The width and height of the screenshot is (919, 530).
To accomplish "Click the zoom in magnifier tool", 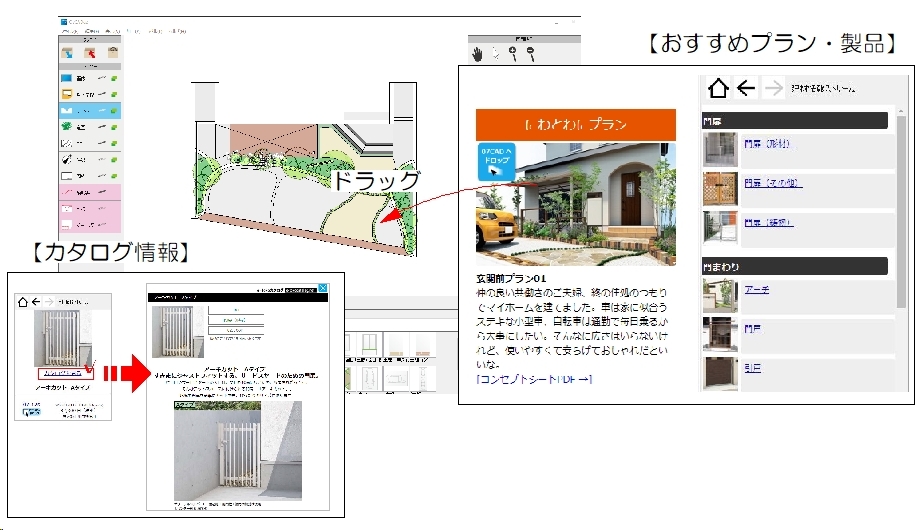I will (513, 54).
